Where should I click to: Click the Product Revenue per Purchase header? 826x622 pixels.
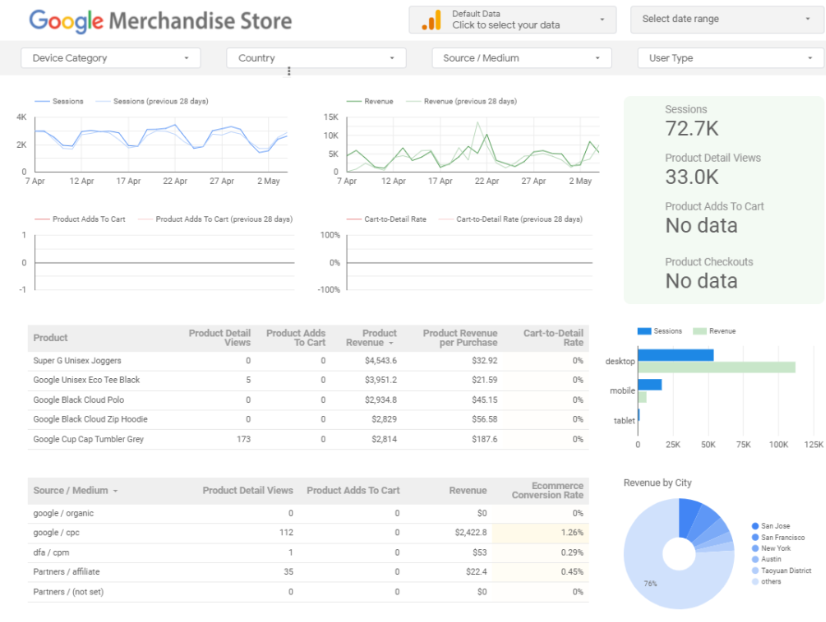coord(460,338)
